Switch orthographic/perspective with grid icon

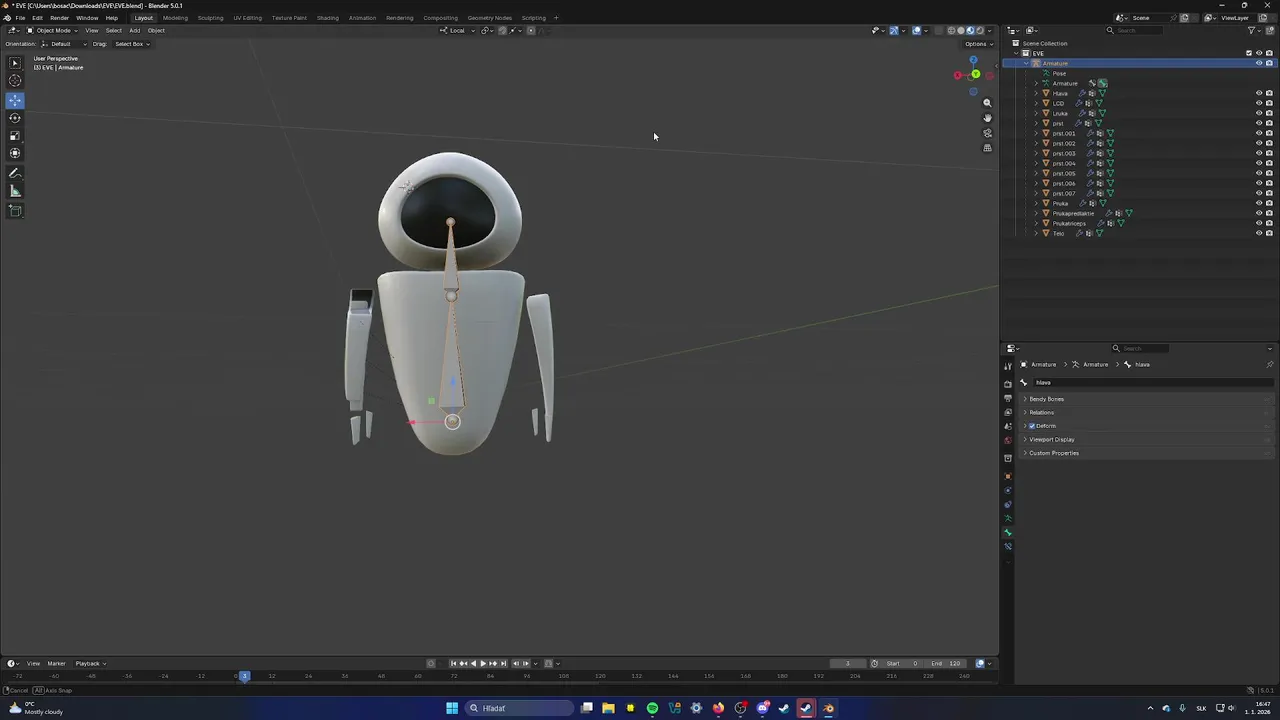click(987, 148)
